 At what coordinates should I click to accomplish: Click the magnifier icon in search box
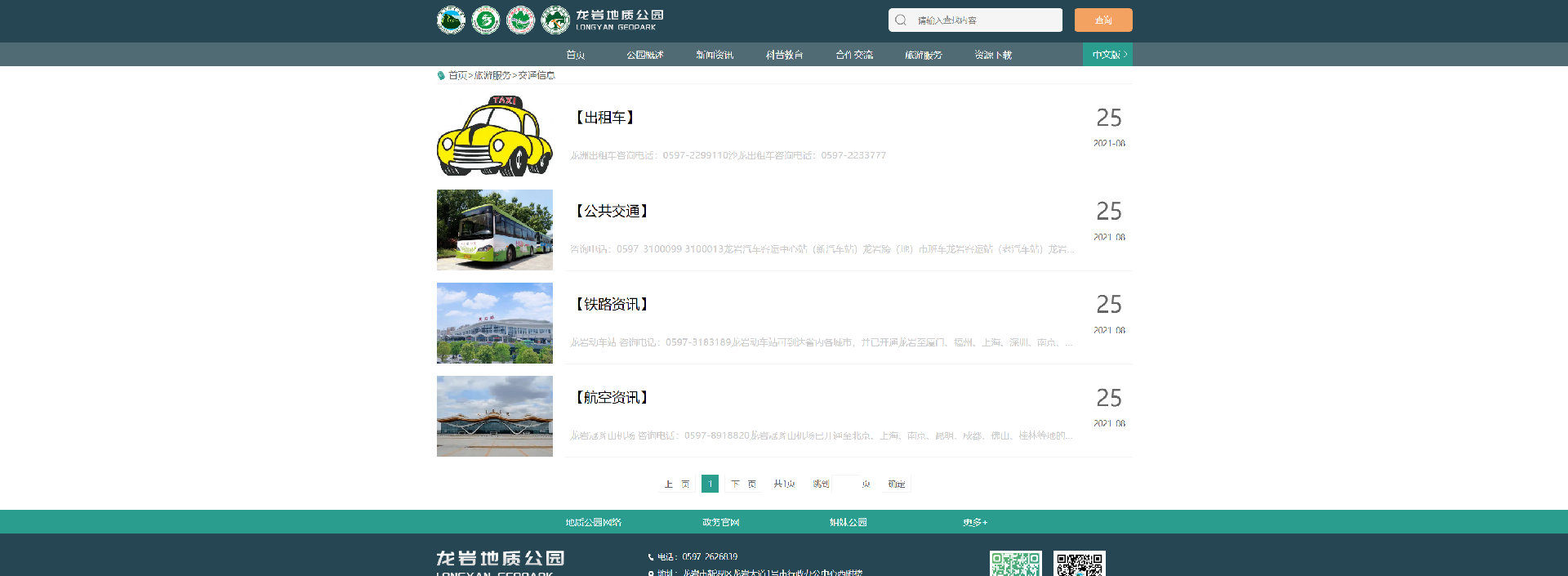[901, 20]
